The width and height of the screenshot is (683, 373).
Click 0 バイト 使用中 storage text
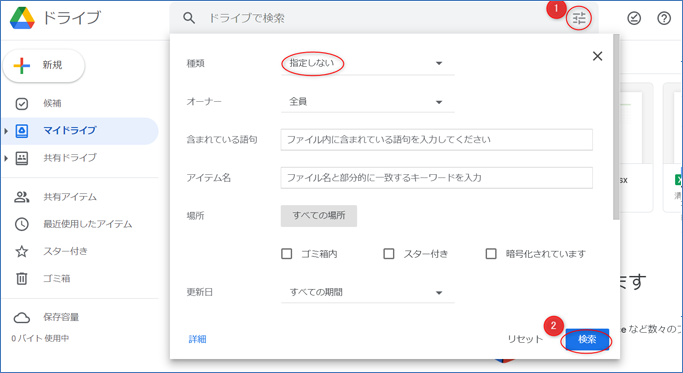click(40, 338)
